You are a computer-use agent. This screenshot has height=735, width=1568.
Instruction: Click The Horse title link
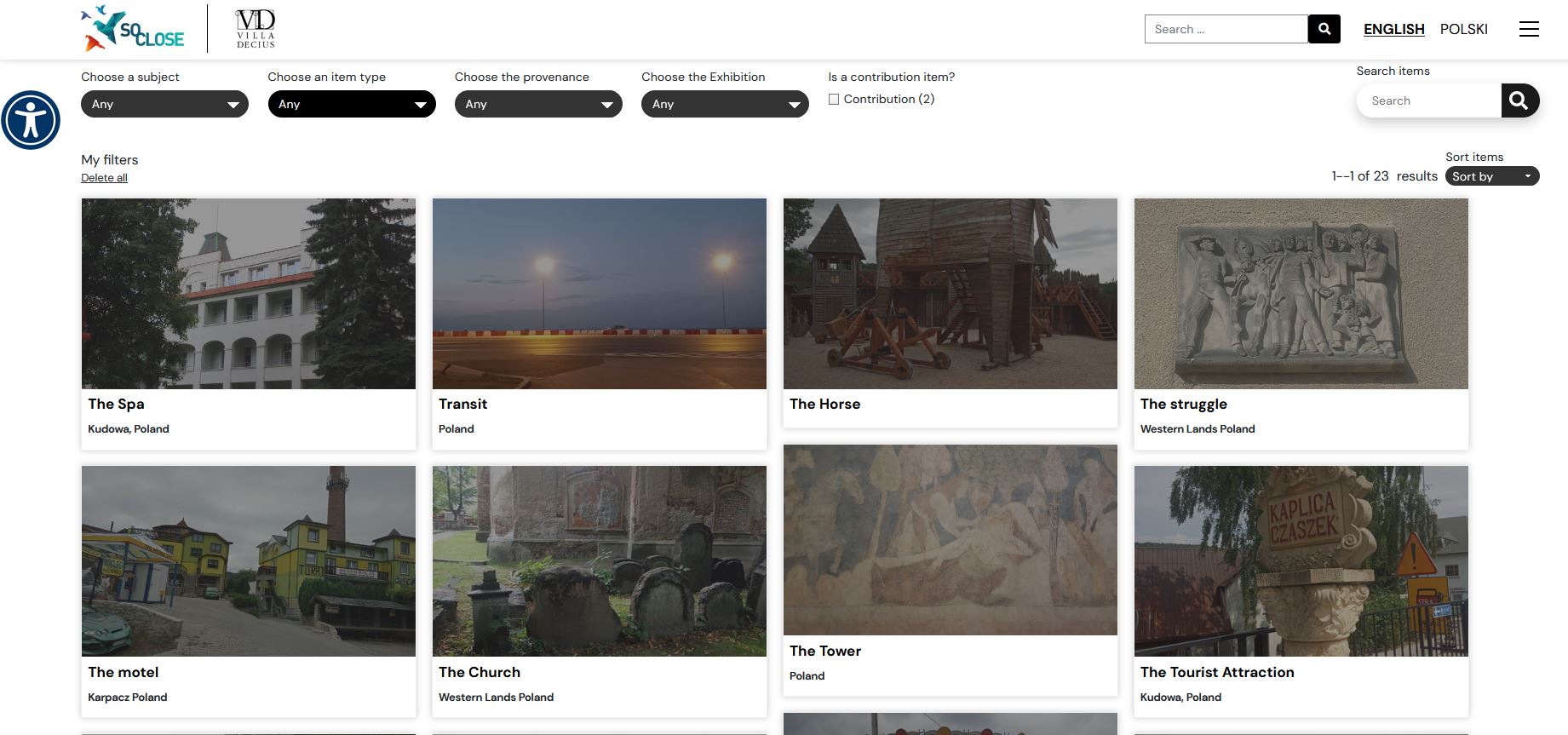824,404
